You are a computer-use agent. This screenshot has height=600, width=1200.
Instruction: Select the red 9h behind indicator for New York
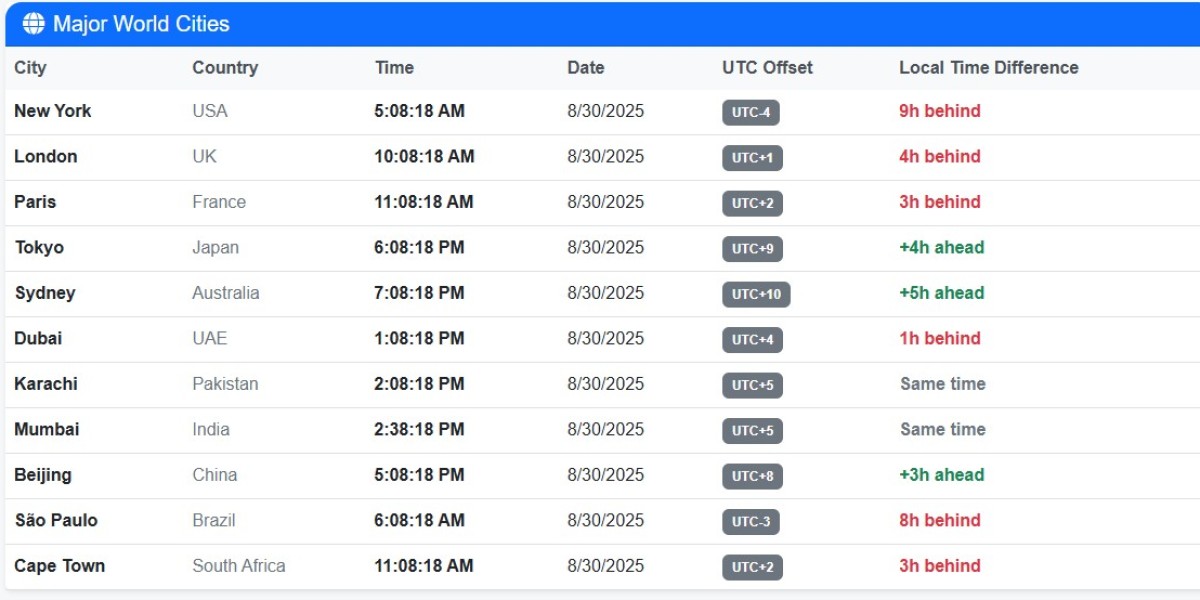(940, 111)
